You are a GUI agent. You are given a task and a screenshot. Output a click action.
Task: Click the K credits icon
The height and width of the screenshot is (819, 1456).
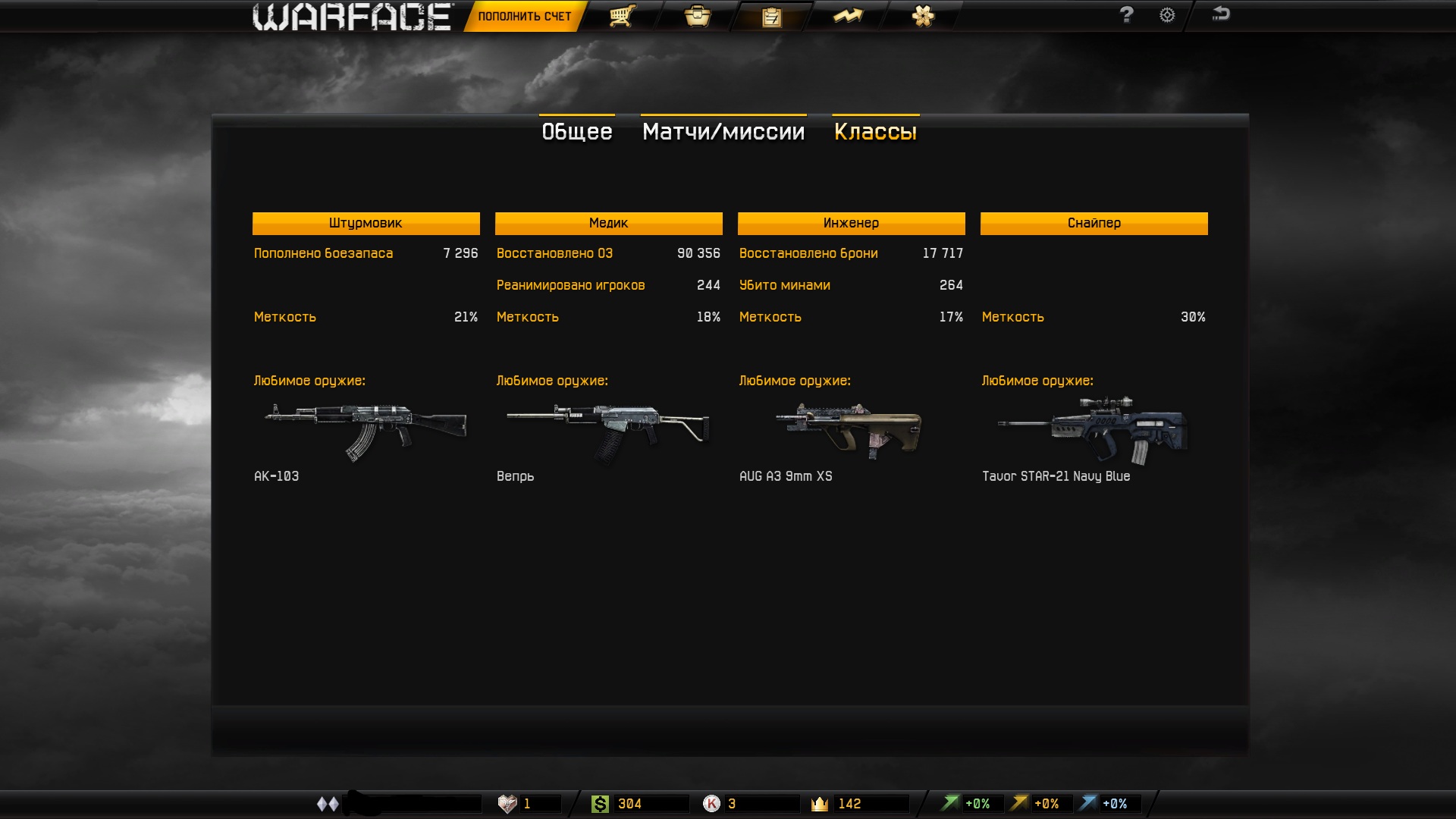pos(711,804)
